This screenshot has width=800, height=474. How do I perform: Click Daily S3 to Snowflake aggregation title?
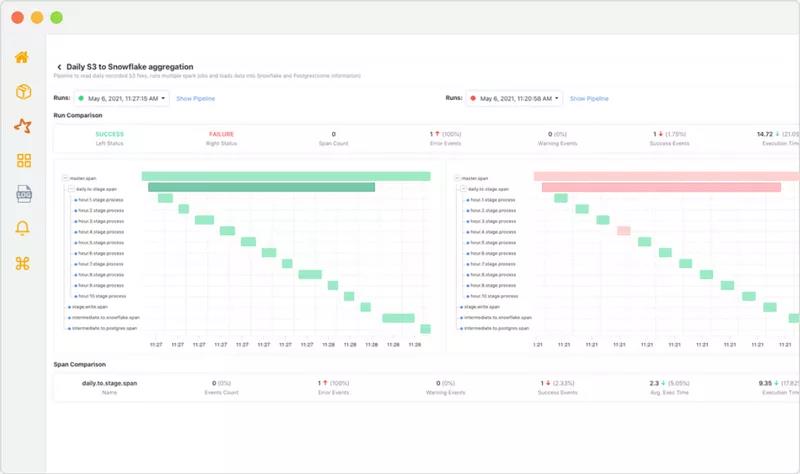pos(130,67)
